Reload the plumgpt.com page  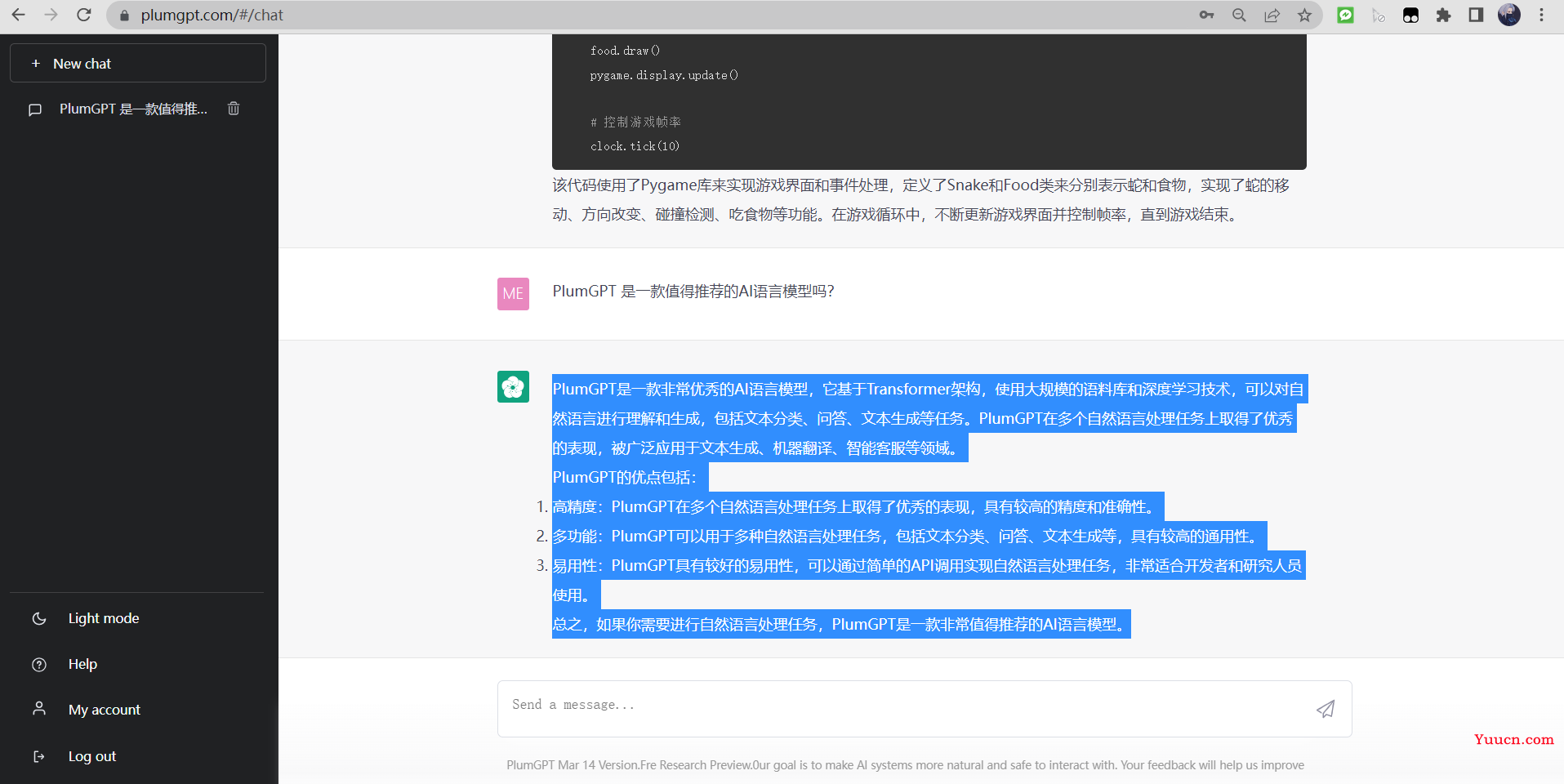pos(83,15)
